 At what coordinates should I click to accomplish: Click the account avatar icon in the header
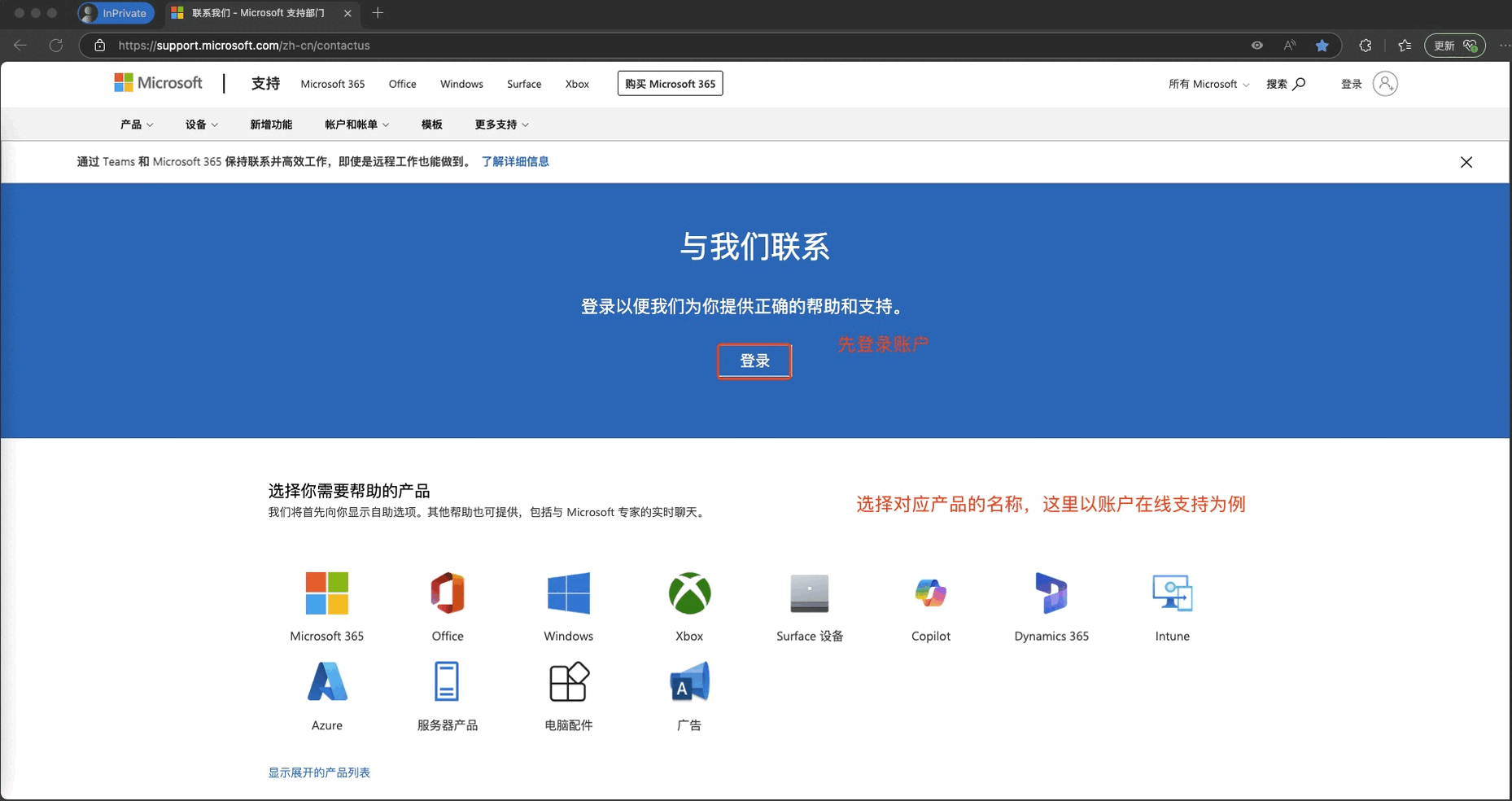tap(1385, 84)
